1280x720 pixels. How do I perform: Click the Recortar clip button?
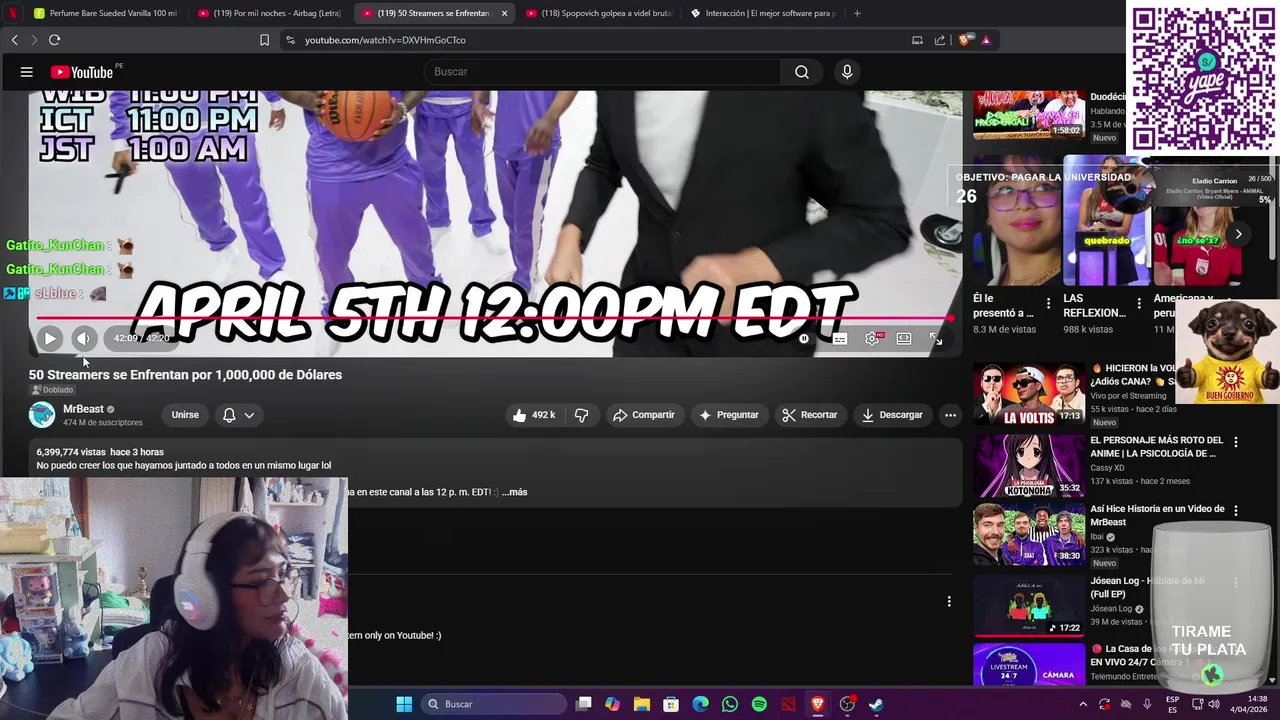pos(809,415)
